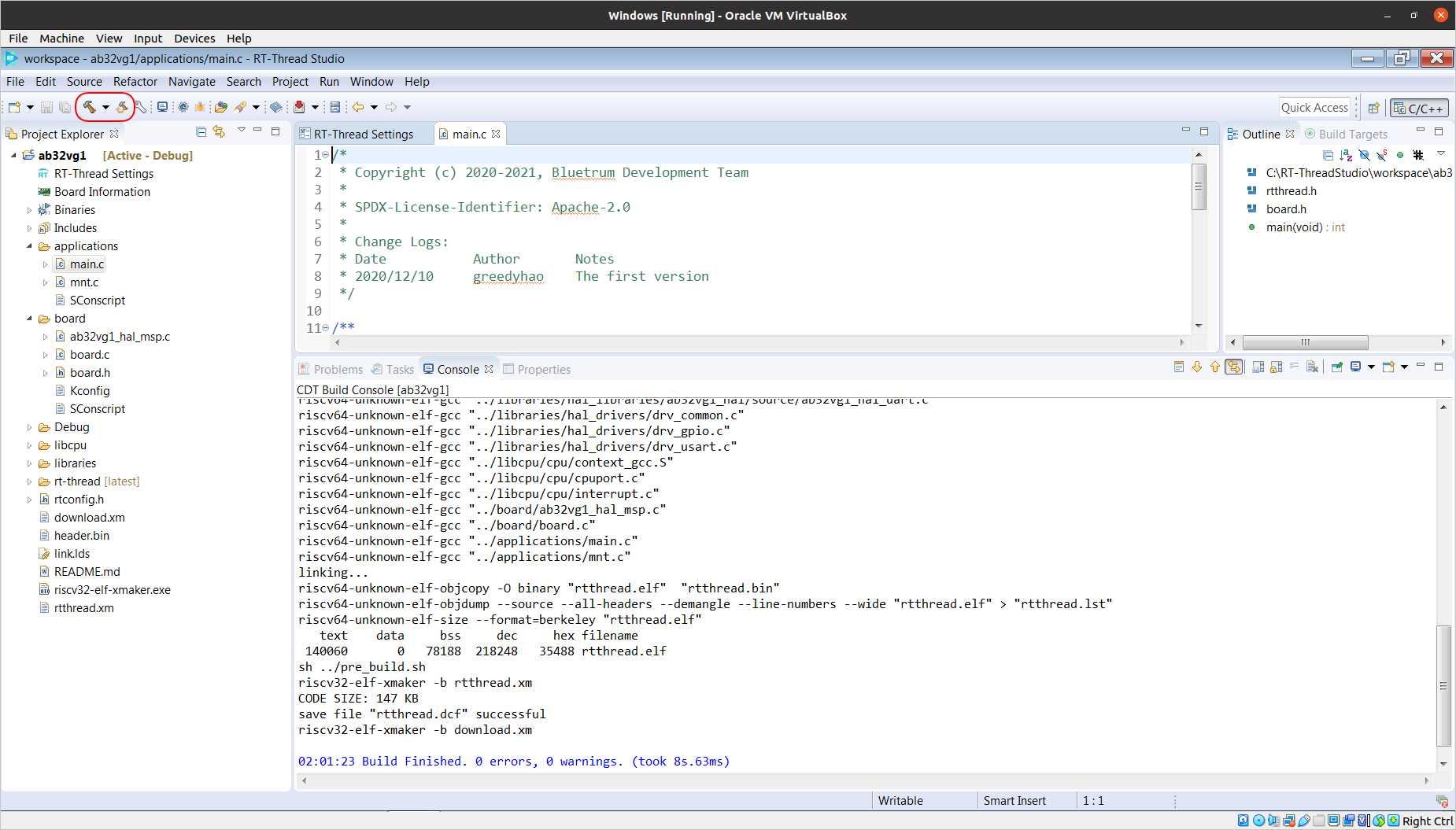Toggle Hide Inactive Elements in Outline
Screen dimensions: 1456x830
click(x=1418, y=155)
